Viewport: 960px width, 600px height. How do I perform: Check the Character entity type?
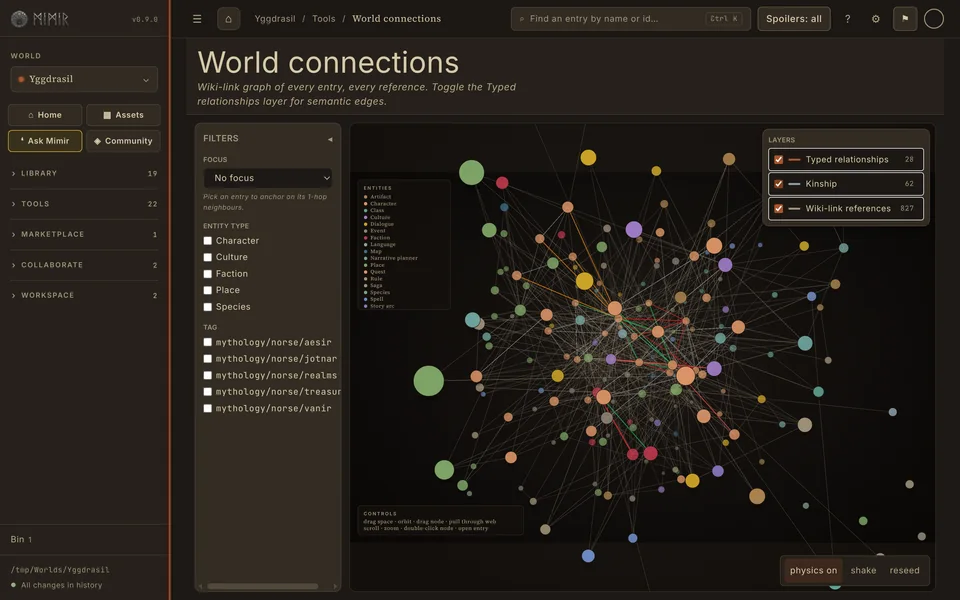[x=208, y=241]
